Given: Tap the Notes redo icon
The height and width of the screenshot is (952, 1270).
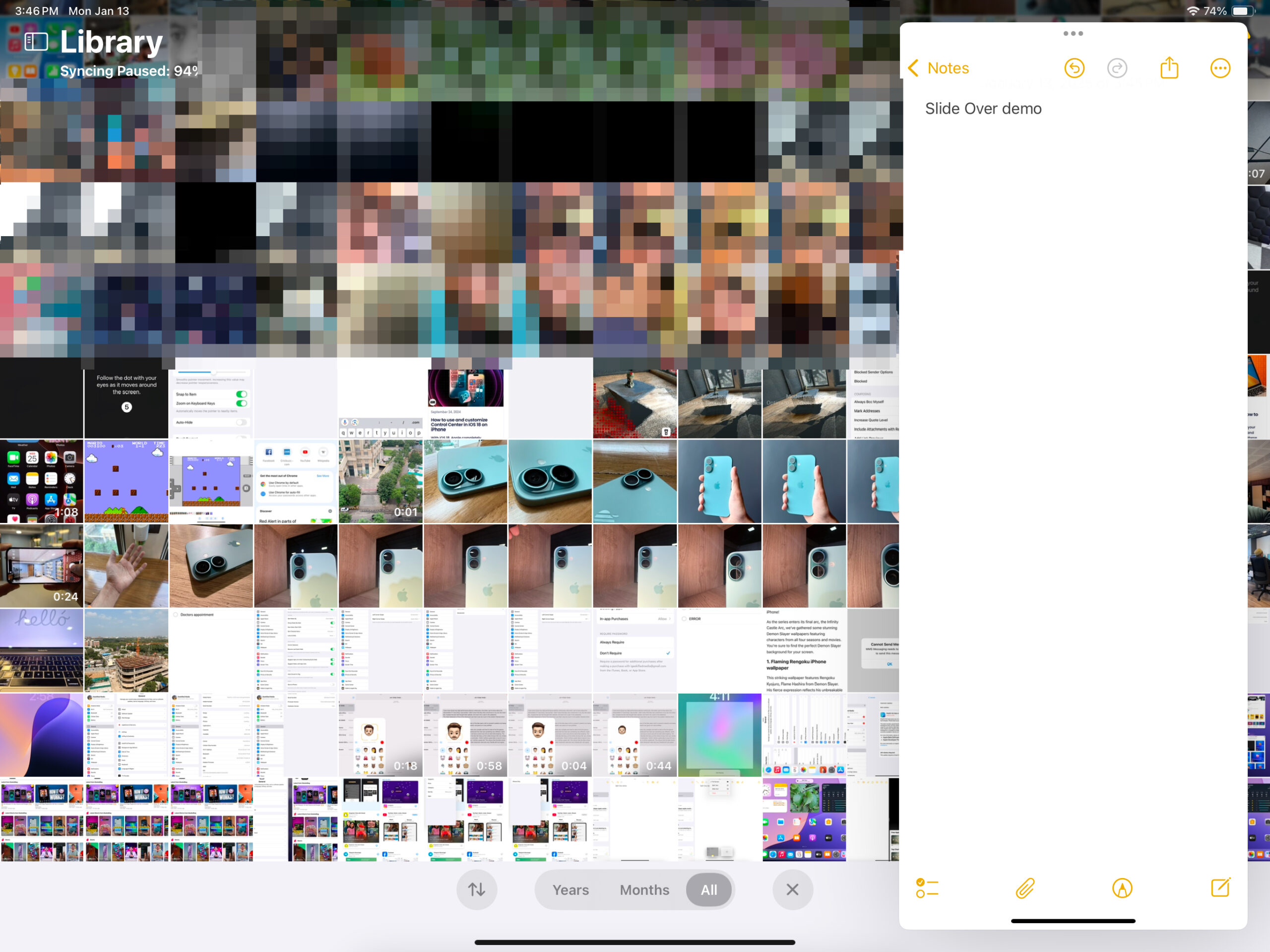Looking at the screenshot, I should point(1117,68).
